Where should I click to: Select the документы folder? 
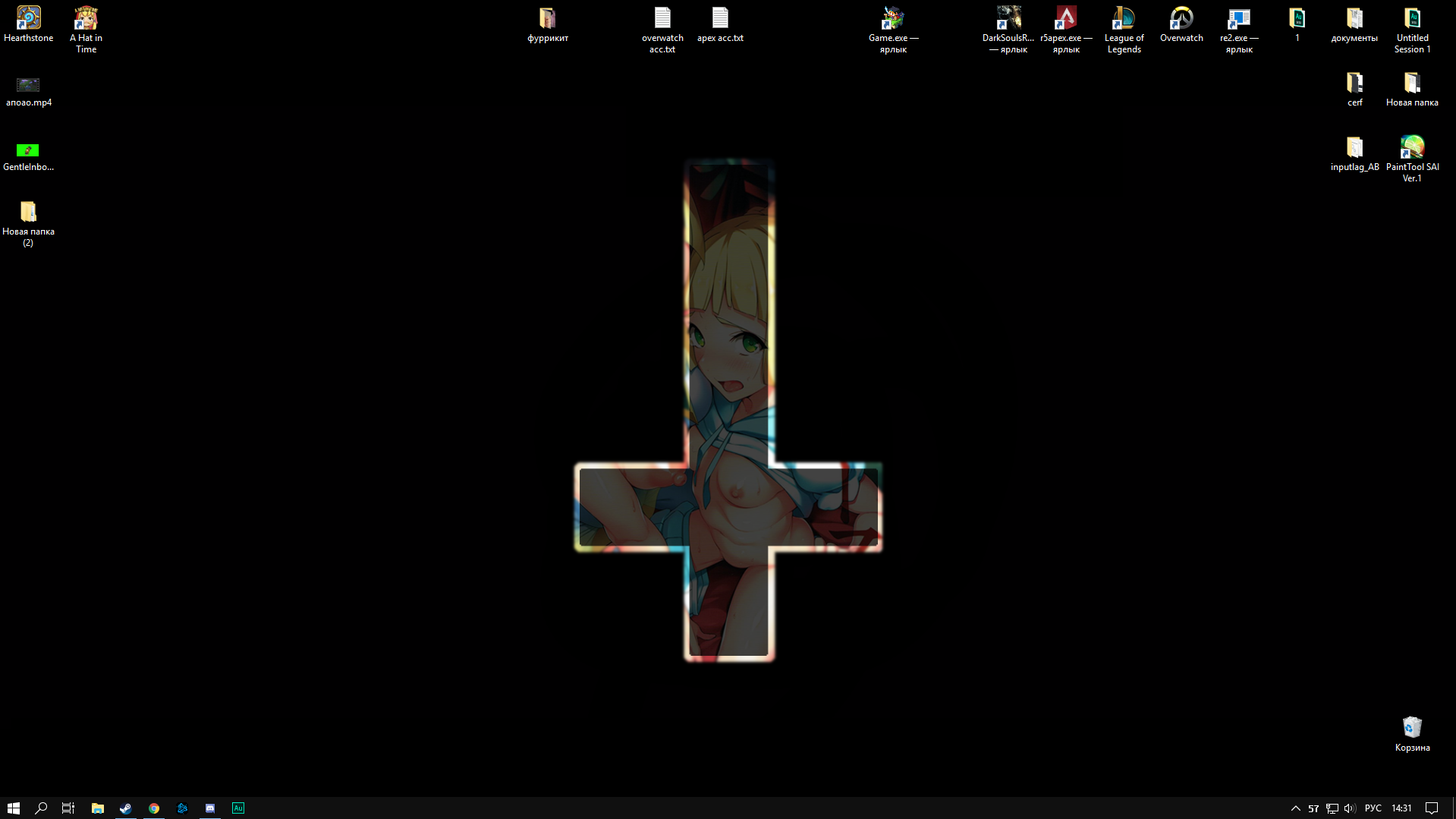tap(1354, 24)
